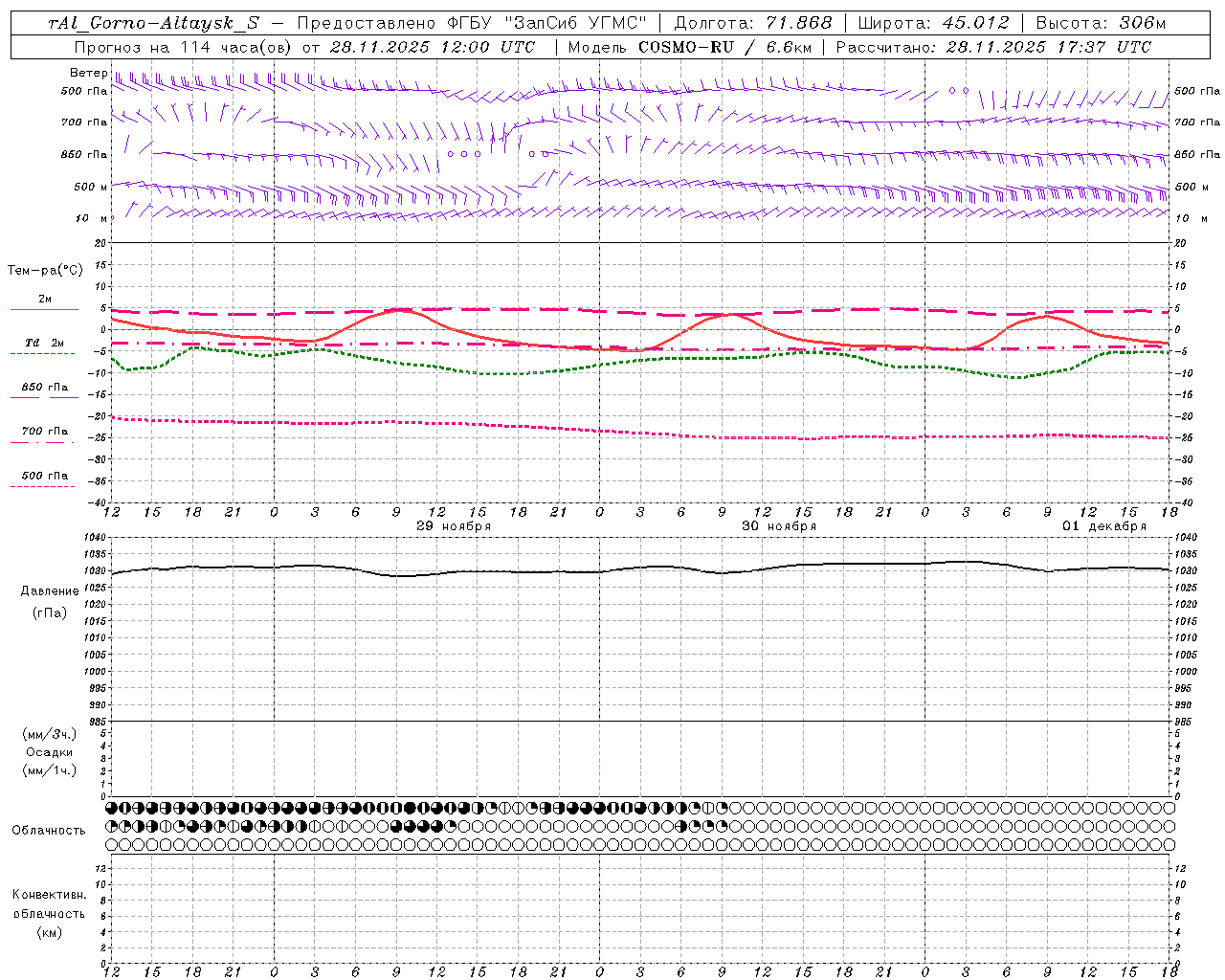Click the 'Ветер' wind panel label
This screenshot has height=980, width=1225.
click(88, 73)
